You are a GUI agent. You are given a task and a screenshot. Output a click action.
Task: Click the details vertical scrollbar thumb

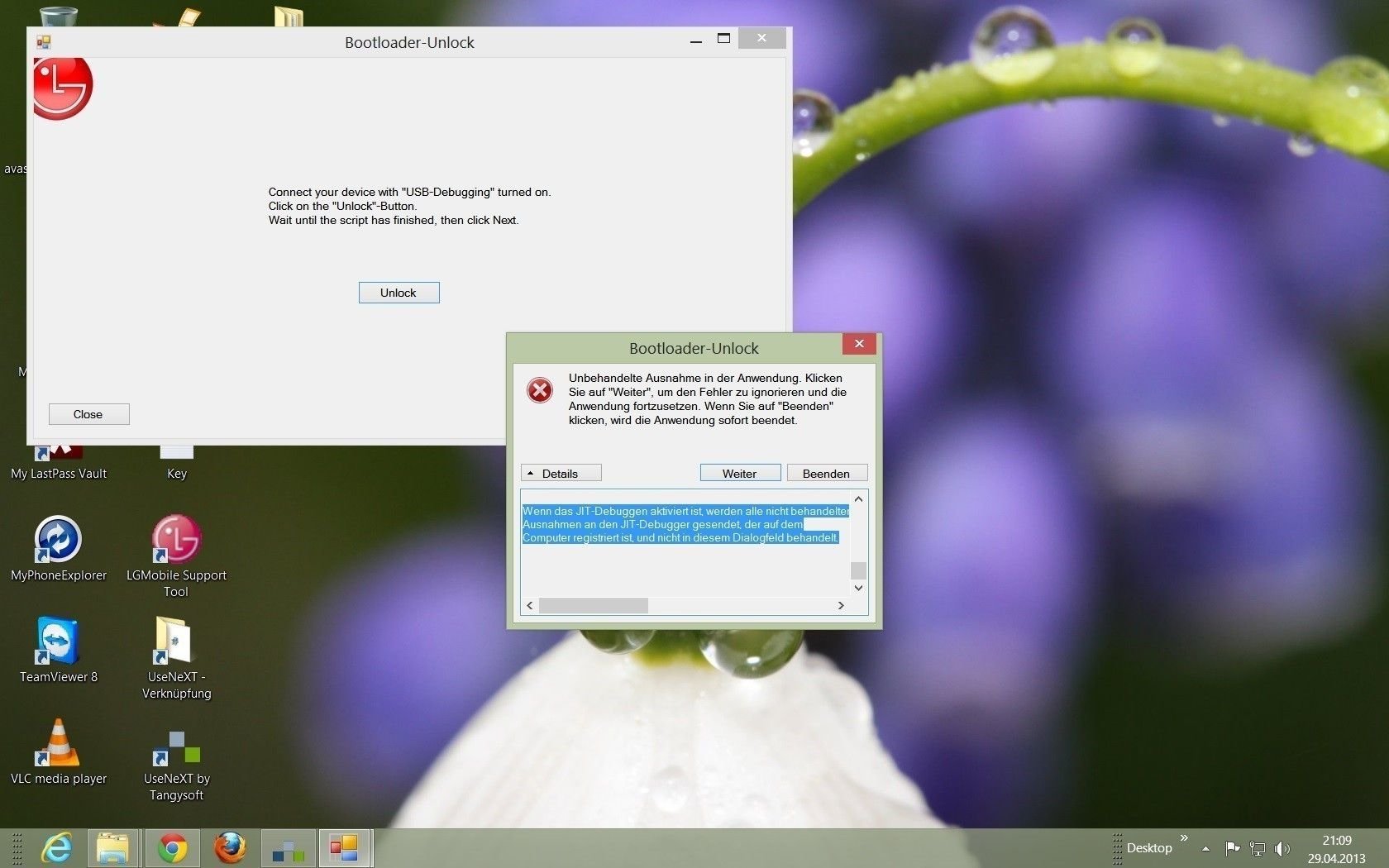858,570
